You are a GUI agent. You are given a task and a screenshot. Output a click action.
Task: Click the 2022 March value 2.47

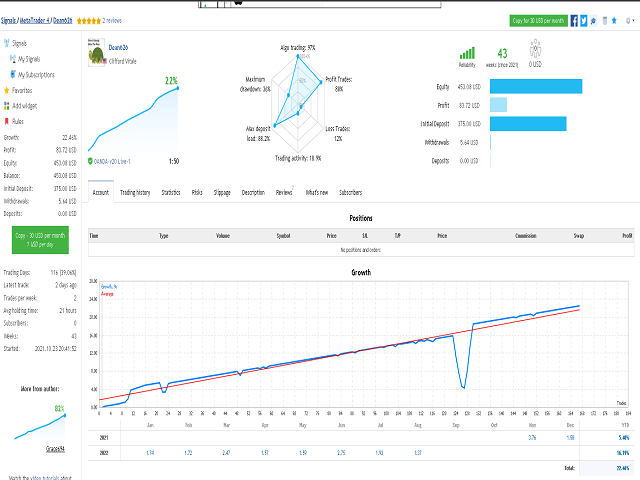226,453
